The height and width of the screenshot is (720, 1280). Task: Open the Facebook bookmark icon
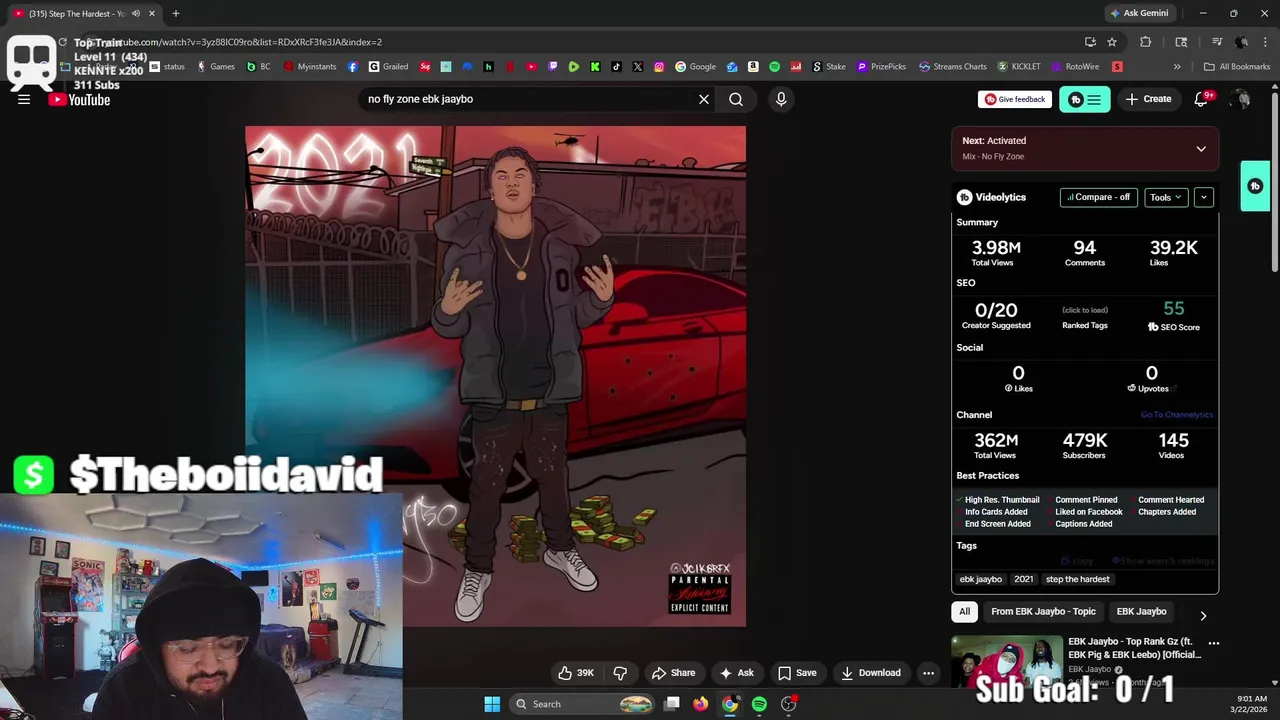tap(353, 67)
